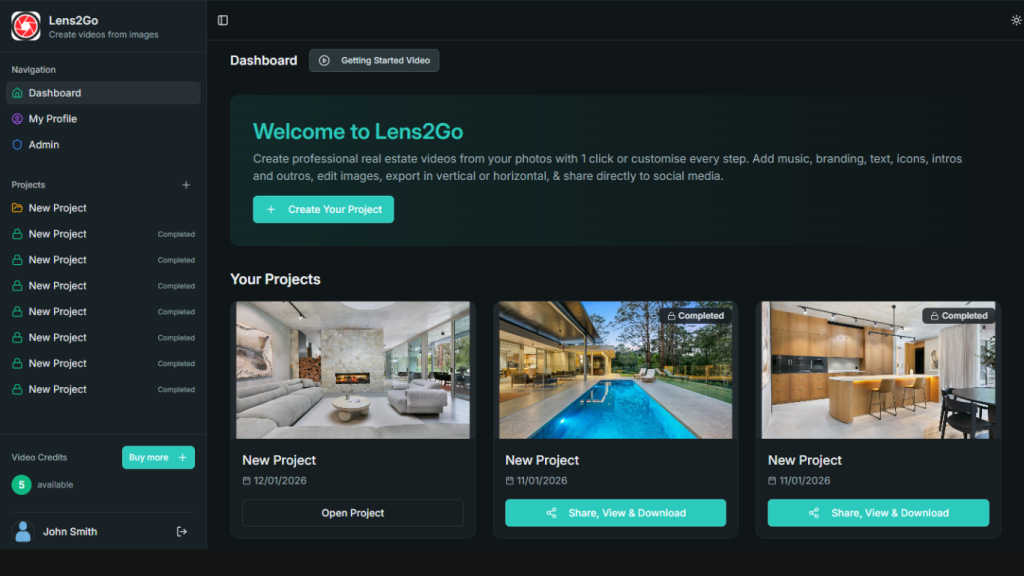This screenshot has width=1024, height=576.
Task: Open Project dated 12/01/2026
Action: click(x=353, y=513)
